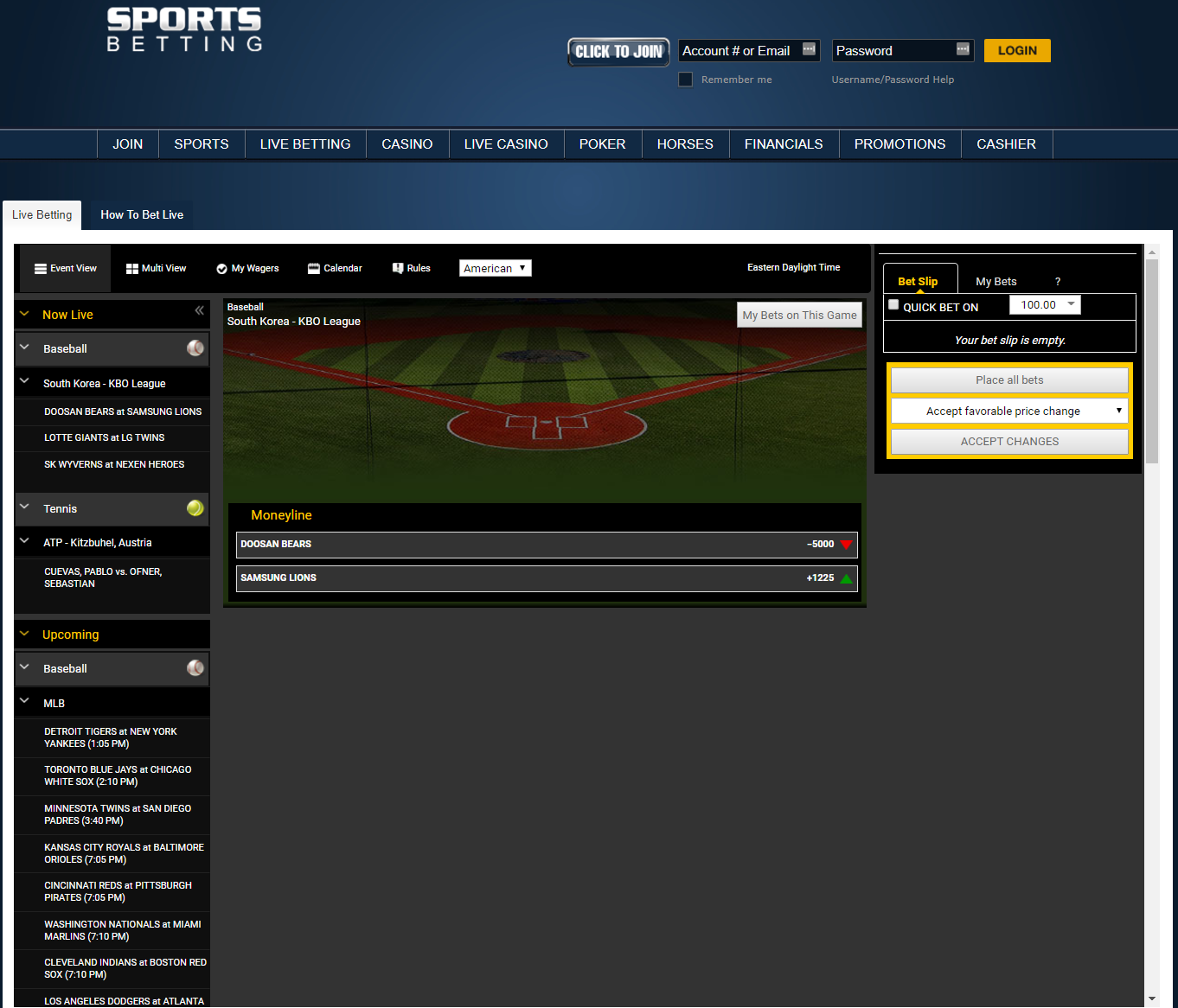Click the bet slip vertical scrollbar thumb
Screen dimensions: 1178x1008
click(1152, 363)
